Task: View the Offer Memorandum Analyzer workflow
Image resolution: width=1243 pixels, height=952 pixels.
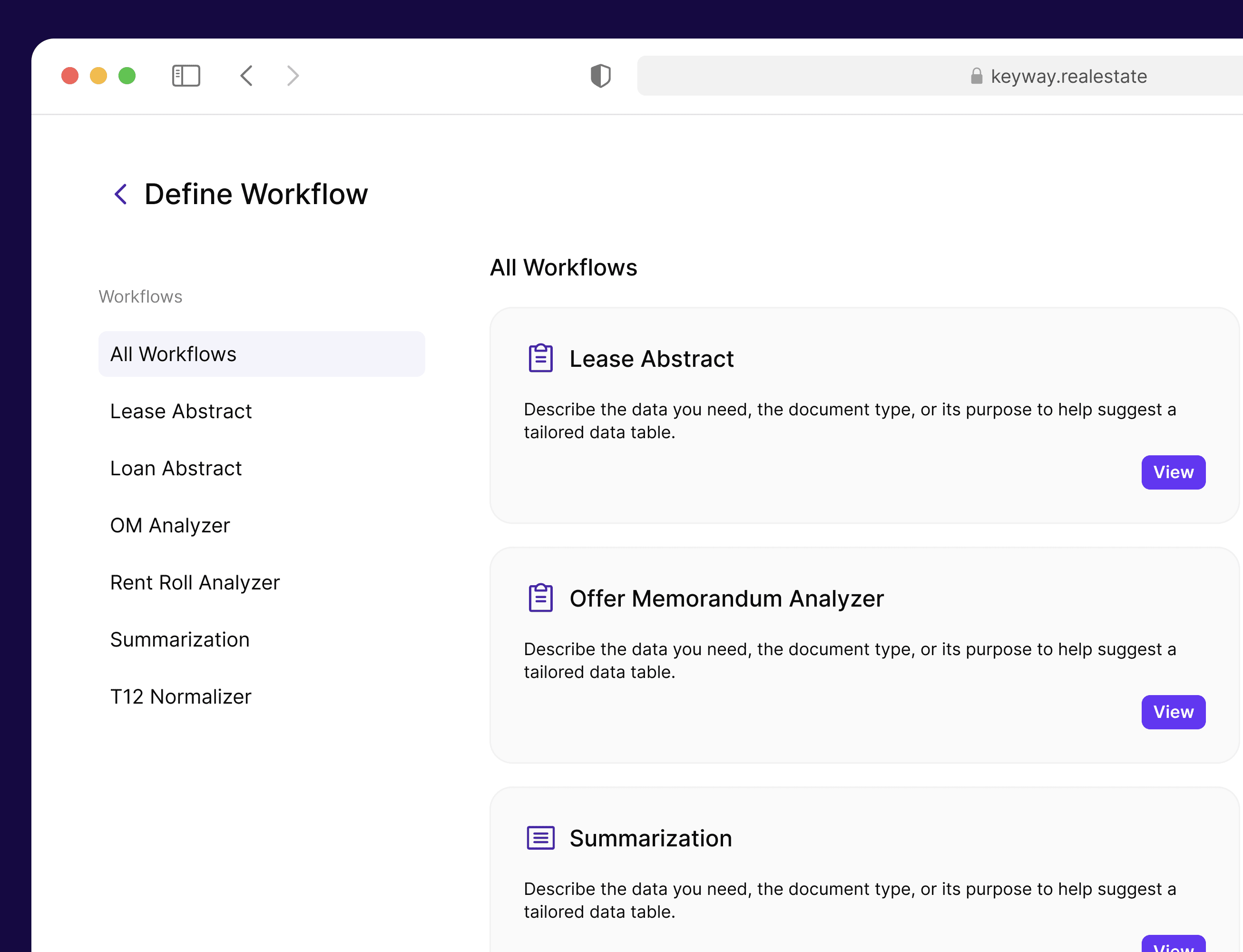Action: tap(1174, 712)
